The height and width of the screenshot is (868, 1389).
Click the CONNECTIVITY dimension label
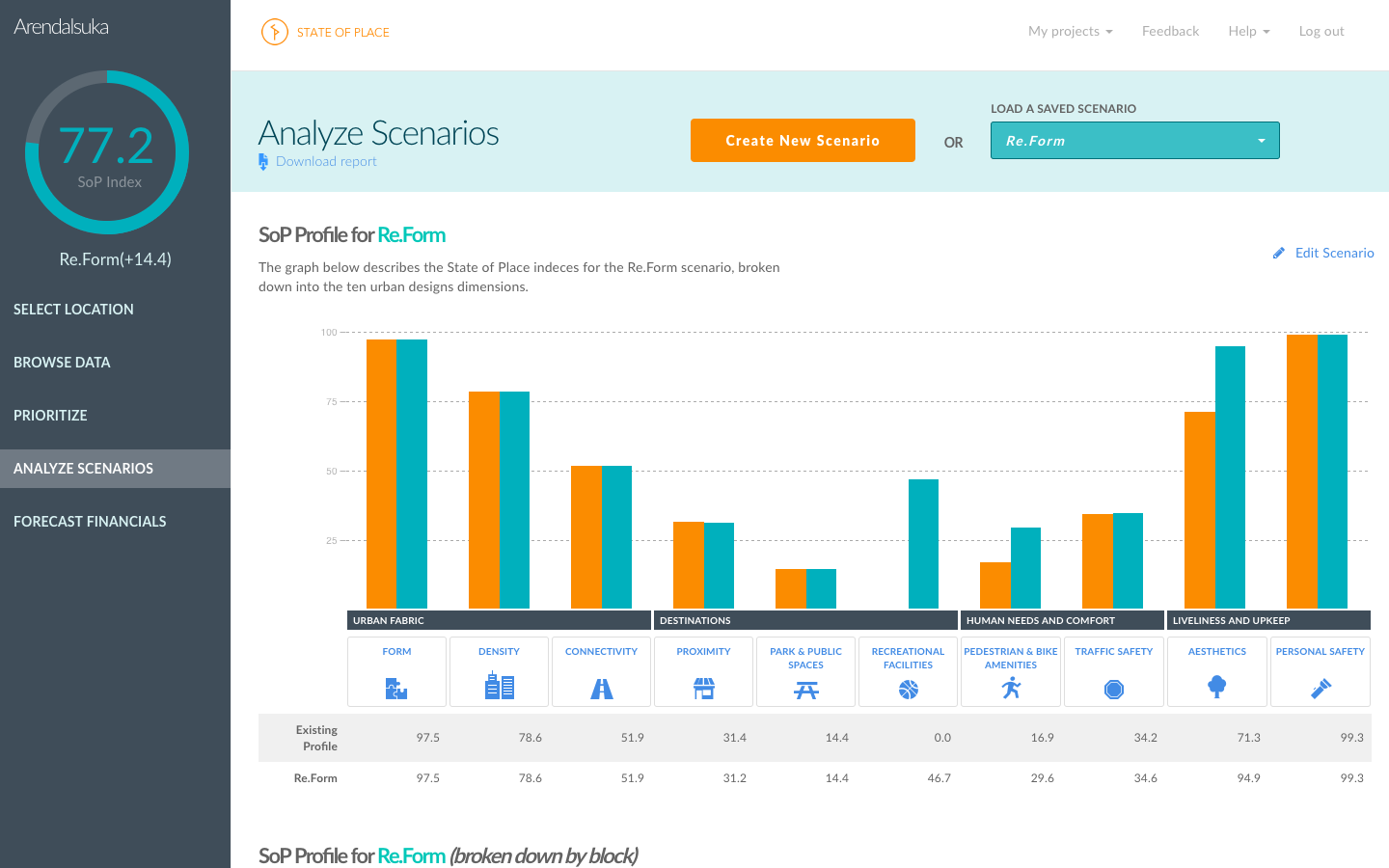(601, 652)
